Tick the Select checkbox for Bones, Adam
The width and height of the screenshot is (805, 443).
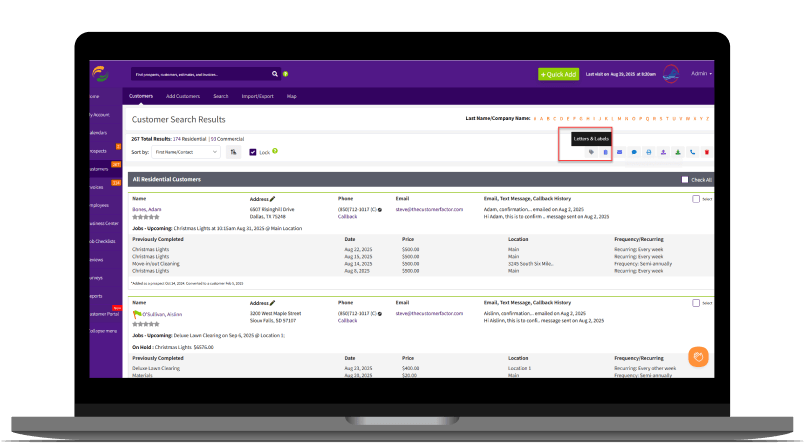pyautogui.click(x=696, y=199)
